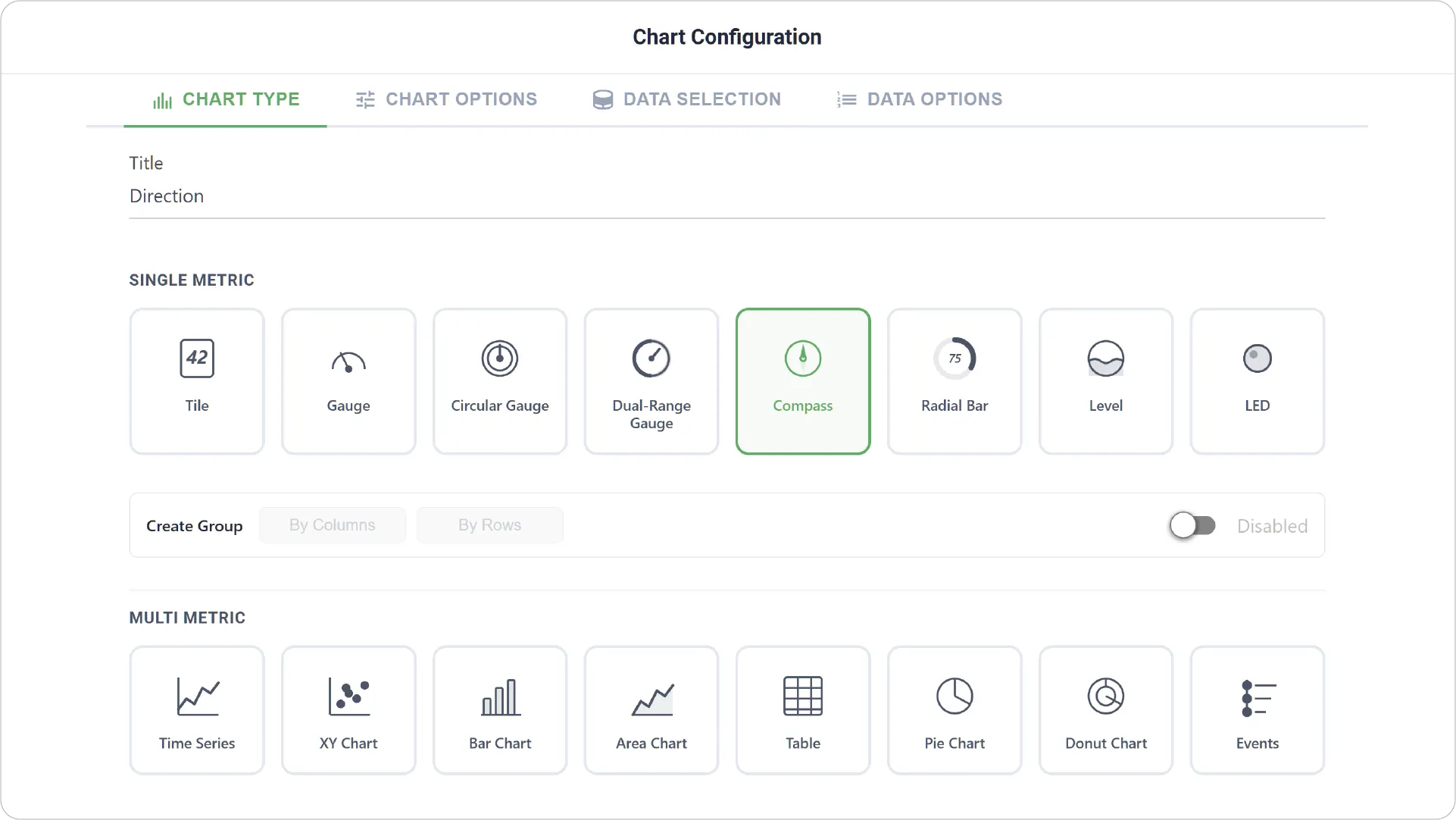
Task: Choose the Gauge chart icon
Action: point(348,381)
